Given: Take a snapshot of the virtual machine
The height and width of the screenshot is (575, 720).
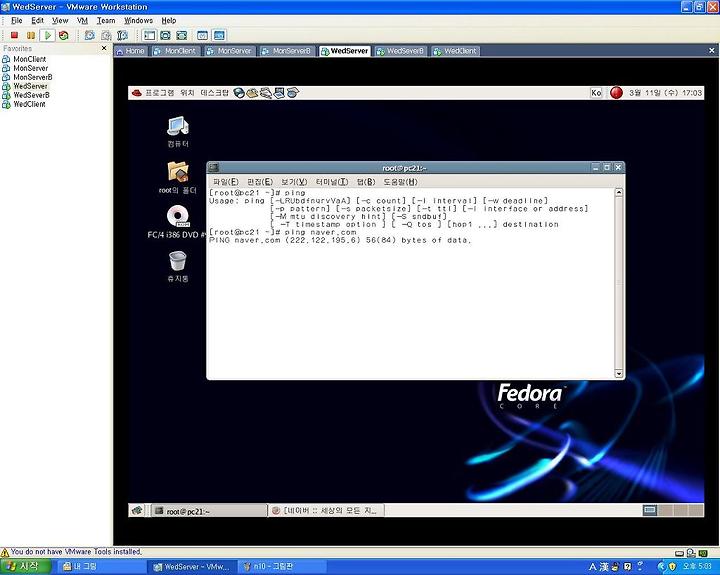Looking at the screenshot, I should pyautogui.click(x=90, y=35).
